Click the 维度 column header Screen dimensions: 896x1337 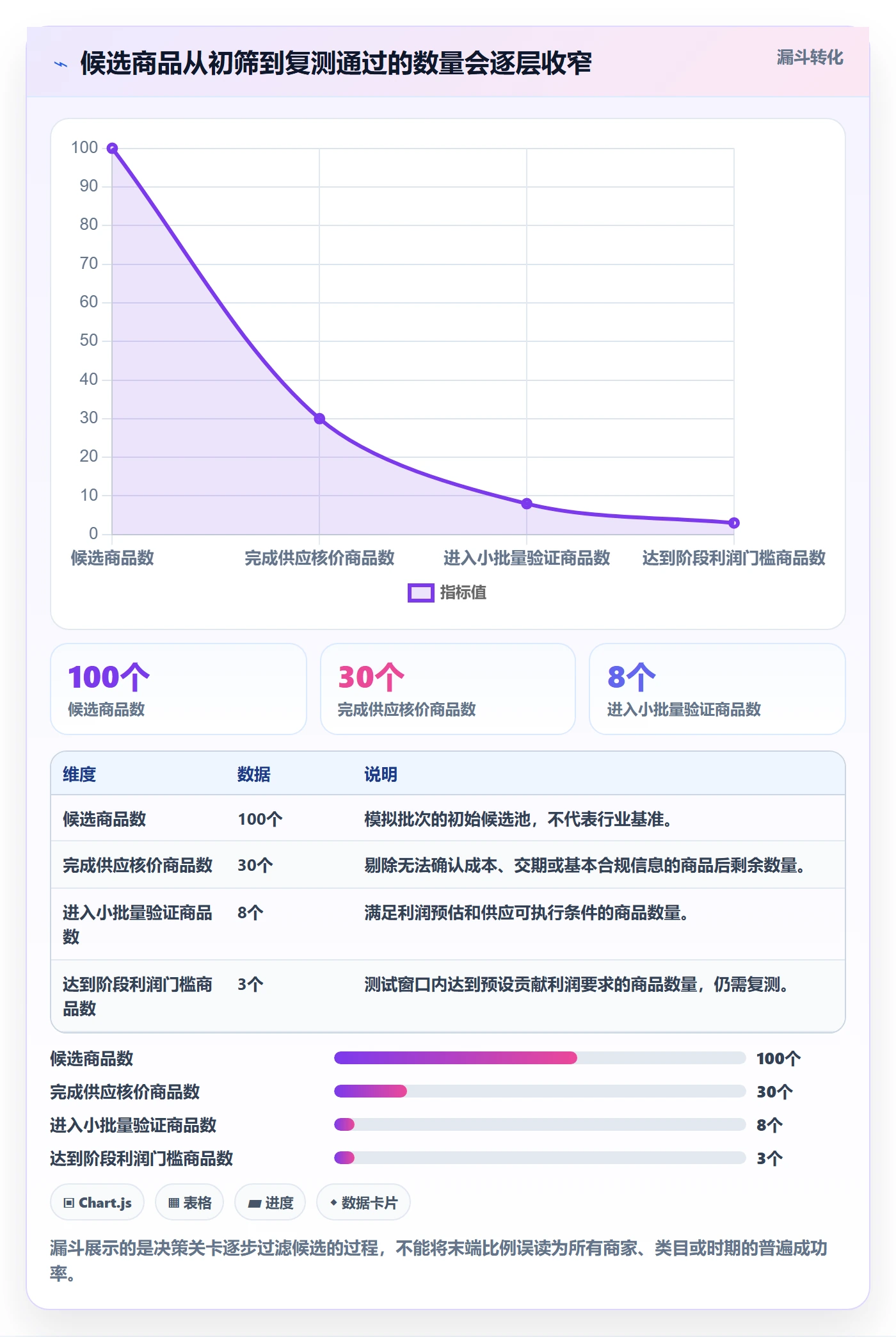[79, 774]
